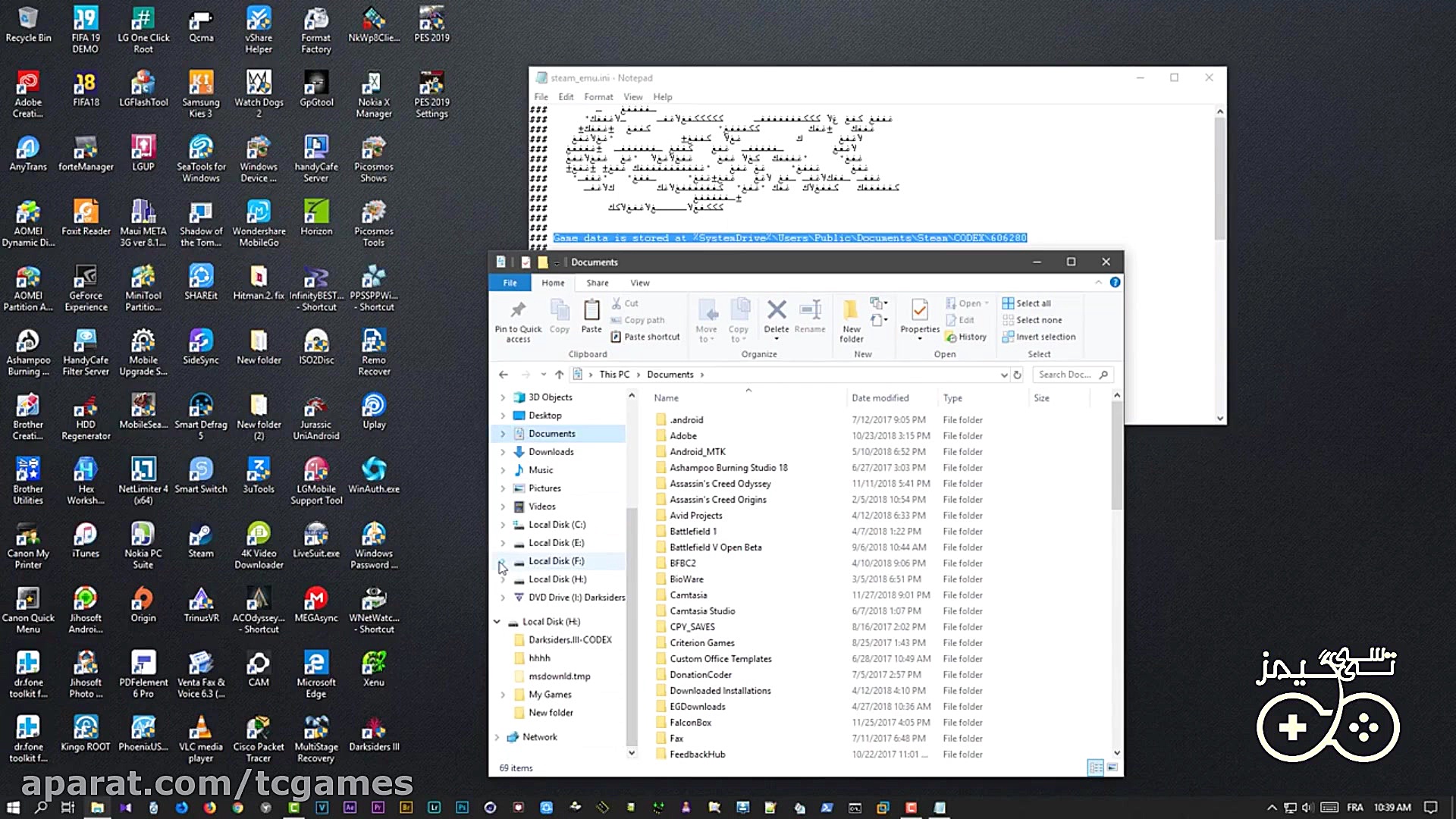This screenshot has width=1456, height=819.
Task: Switch to the details view toggle
Action: 1095,767
